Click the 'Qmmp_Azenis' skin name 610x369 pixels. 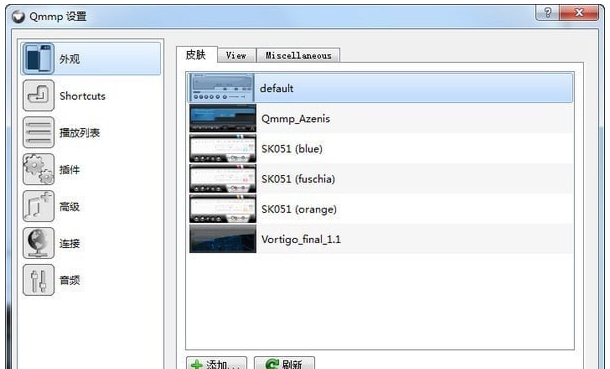click(x=296, y=119)
